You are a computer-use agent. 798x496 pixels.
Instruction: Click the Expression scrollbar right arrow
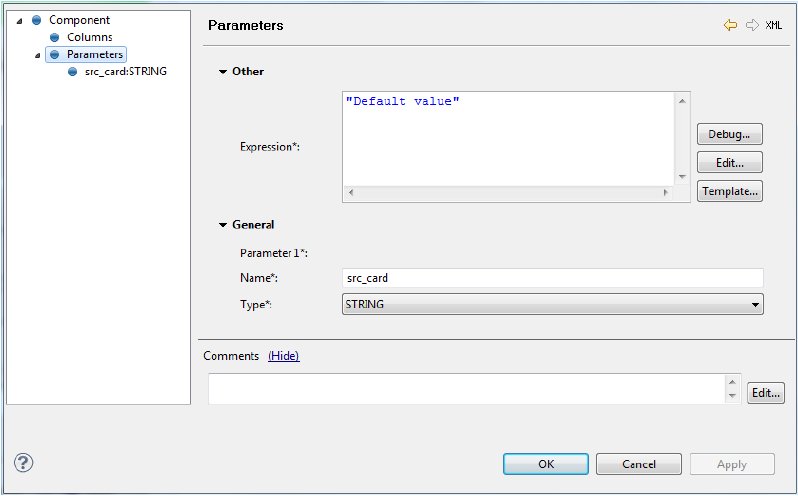click(665, 192)
